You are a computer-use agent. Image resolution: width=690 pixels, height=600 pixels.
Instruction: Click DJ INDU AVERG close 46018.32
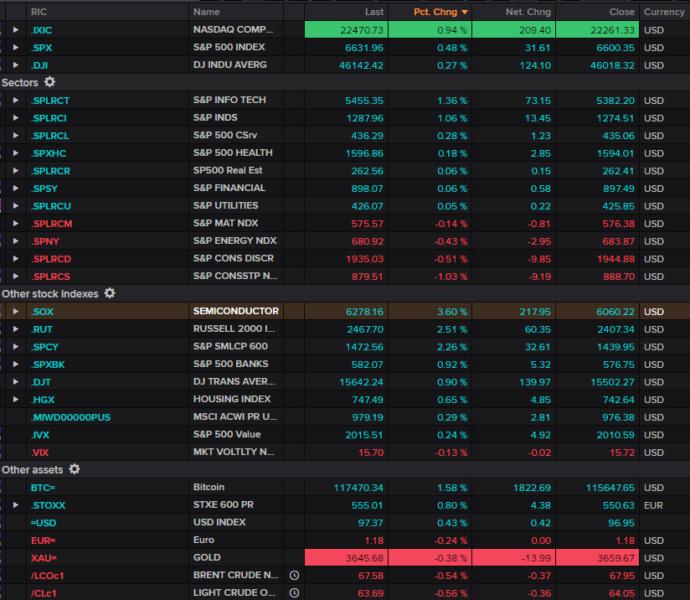(613, 66)
